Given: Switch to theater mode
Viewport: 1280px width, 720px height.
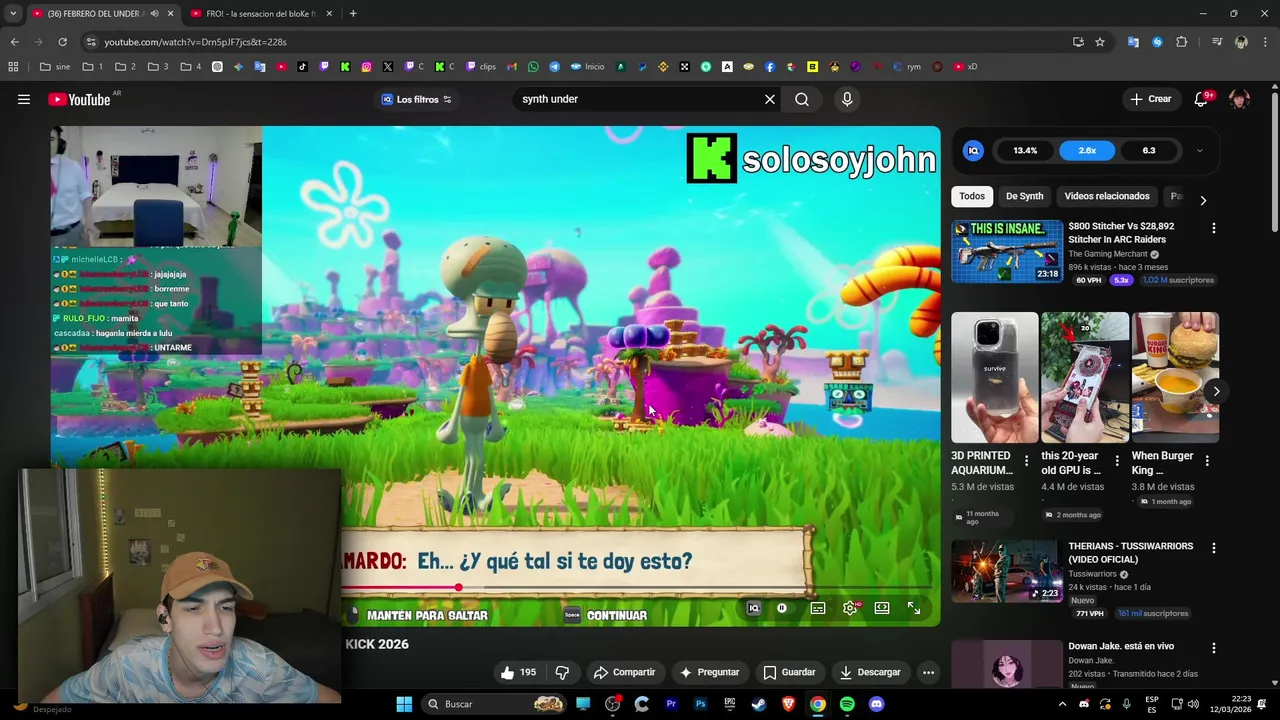Looking at the screenshot, I should (882, 608).
